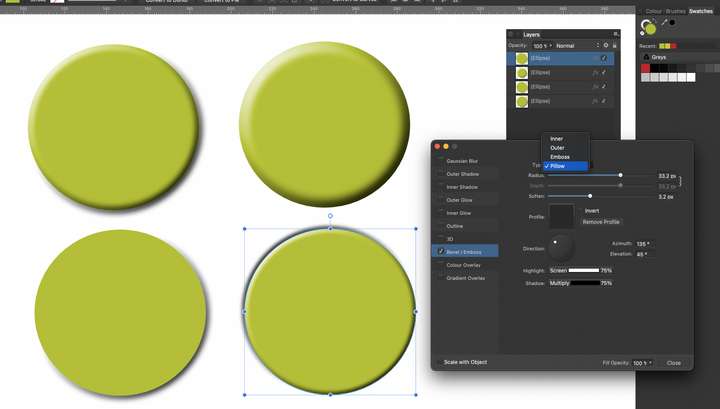Image resolution: width=720 pixels, height=409 pixels.
Task: Choose Outer from the Type dropdown menu
Action: point(565,148)
